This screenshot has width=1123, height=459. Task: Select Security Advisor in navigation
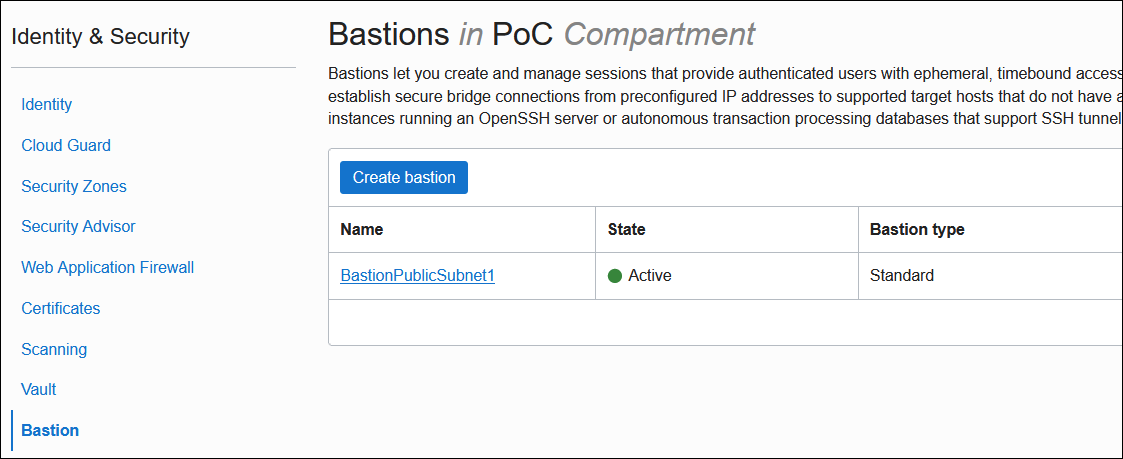78,227
